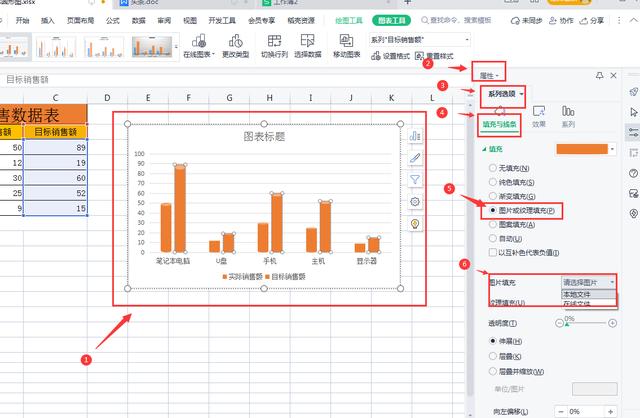640x418 pixels.
Task: Switch to the 效果 effects tab
Action: pyautogui.click(x=539, y=117)
